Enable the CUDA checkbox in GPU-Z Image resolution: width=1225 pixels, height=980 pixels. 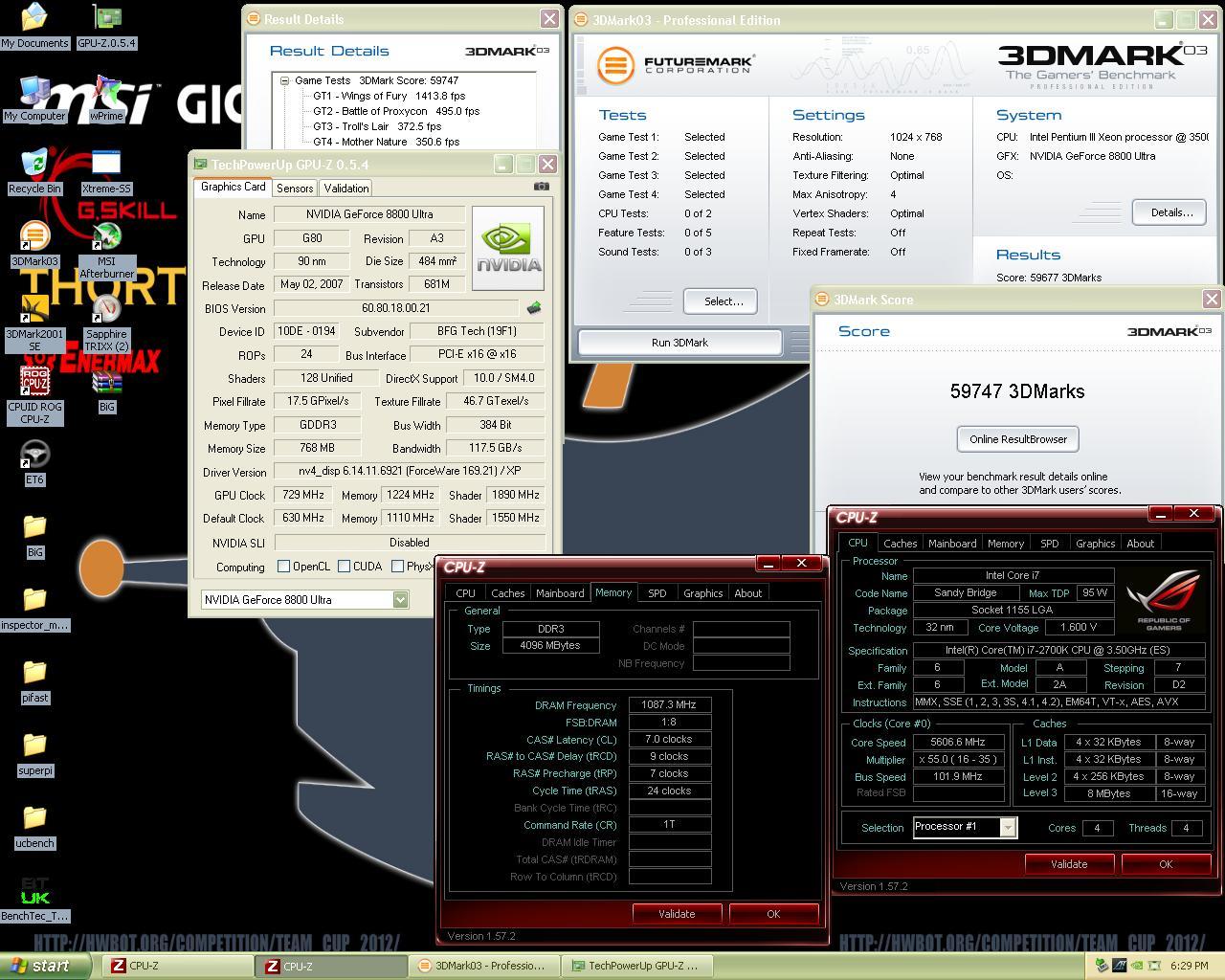pyautogui.click(x=344, y=566)
